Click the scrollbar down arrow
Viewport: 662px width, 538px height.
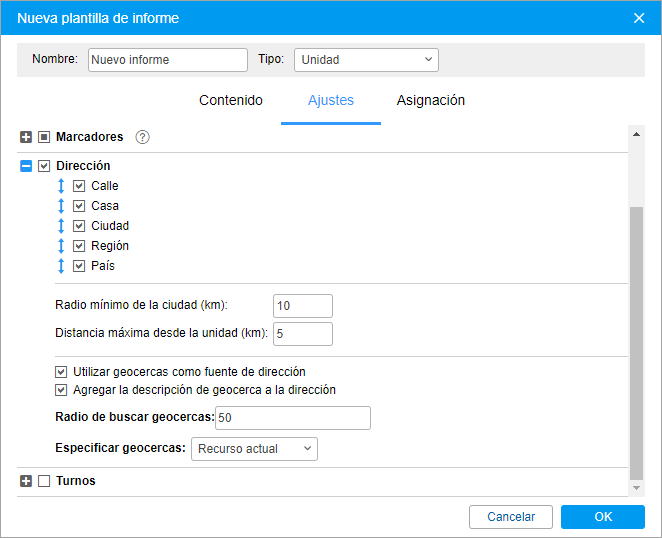click(x=636, y=487)
